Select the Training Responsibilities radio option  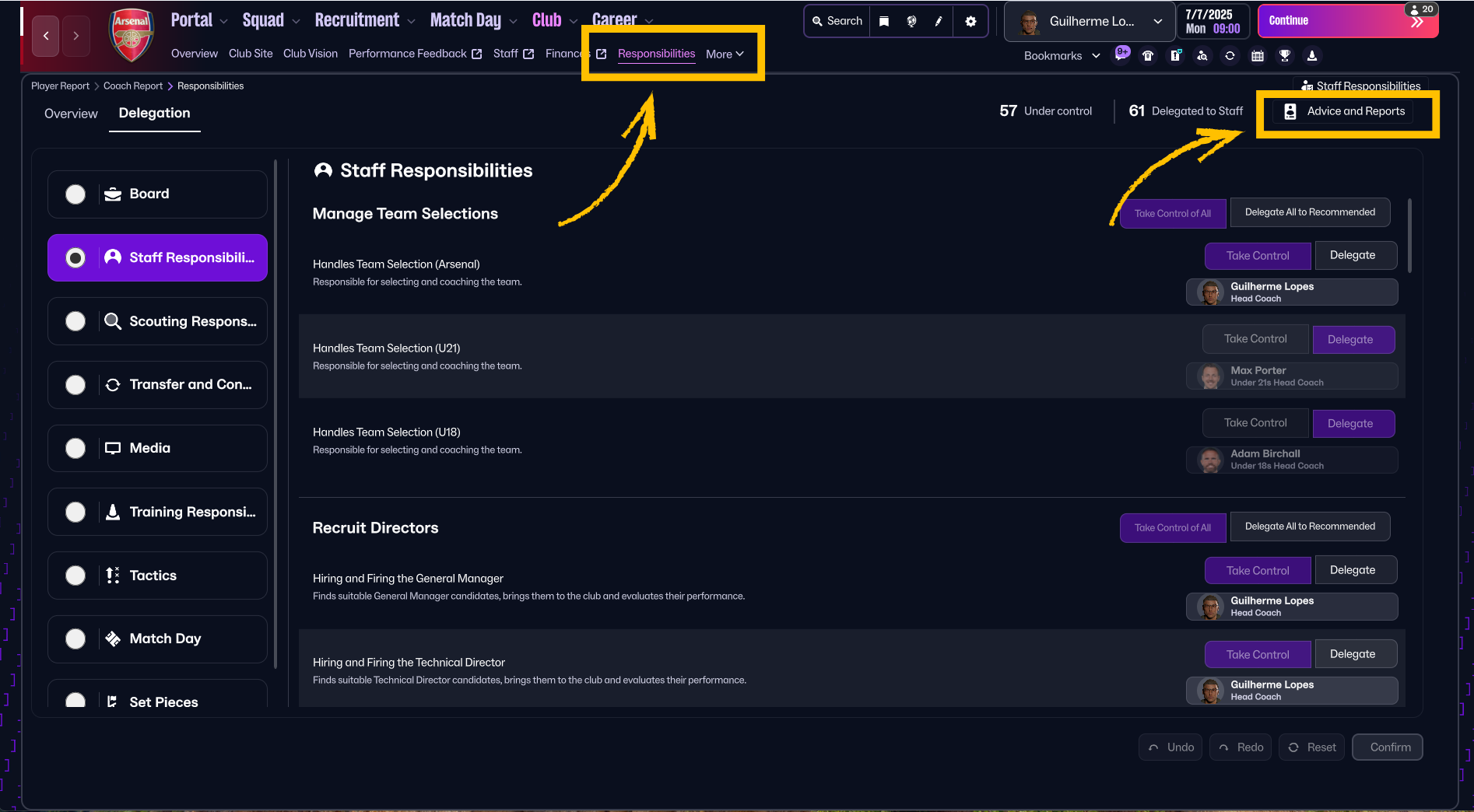click(x=75, y=512)
